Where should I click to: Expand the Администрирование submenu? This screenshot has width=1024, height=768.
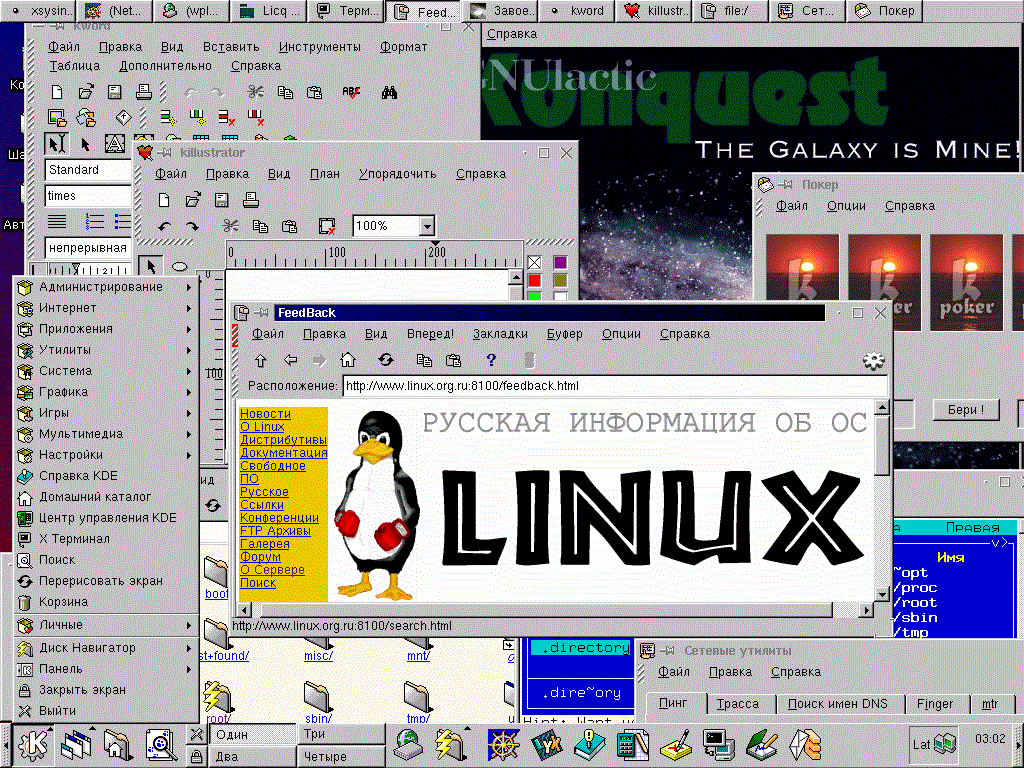[106, 287]
